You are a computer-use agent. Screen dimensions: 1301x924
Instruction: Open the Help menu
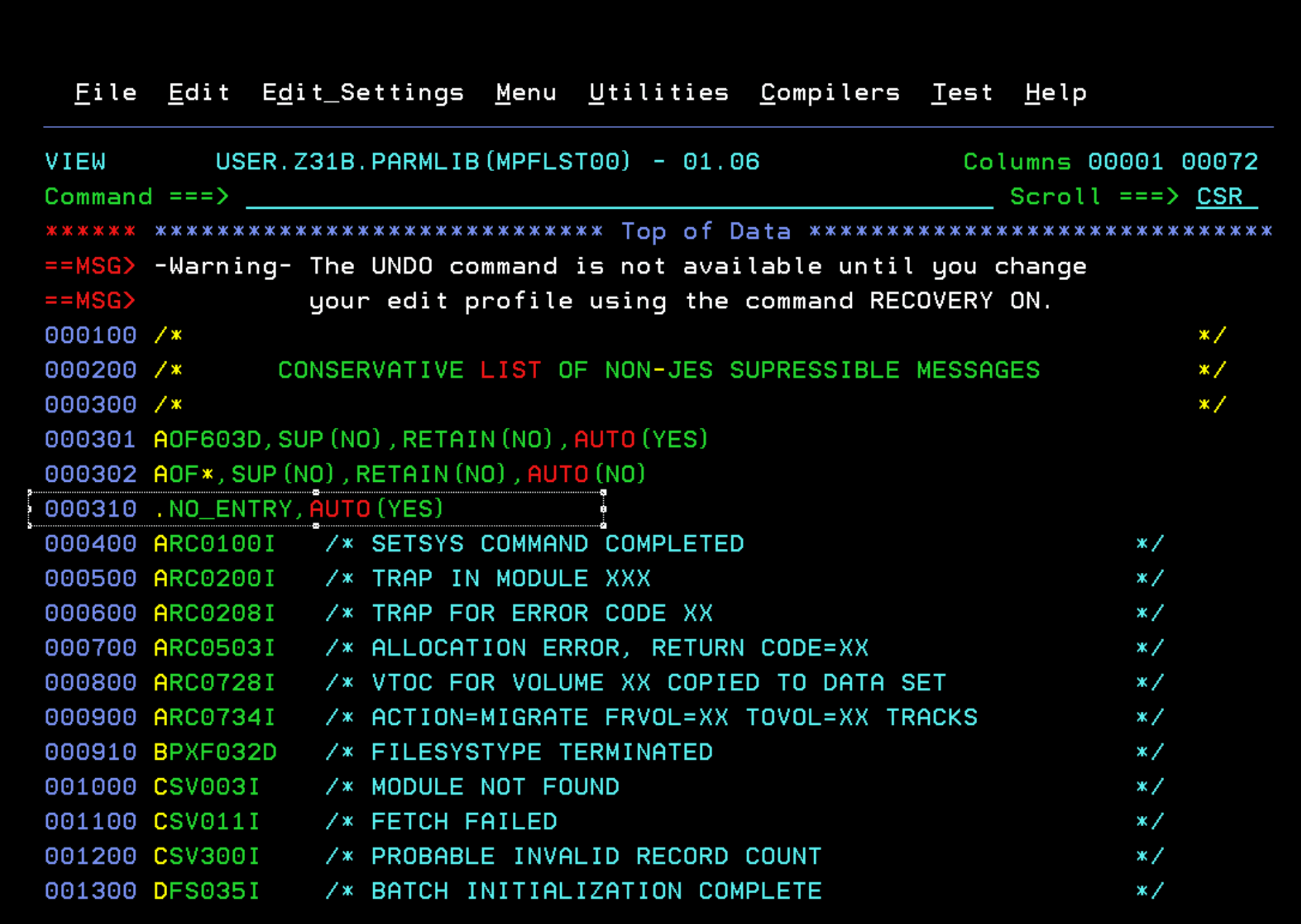pyautogui.click(x=1055, y=92)
